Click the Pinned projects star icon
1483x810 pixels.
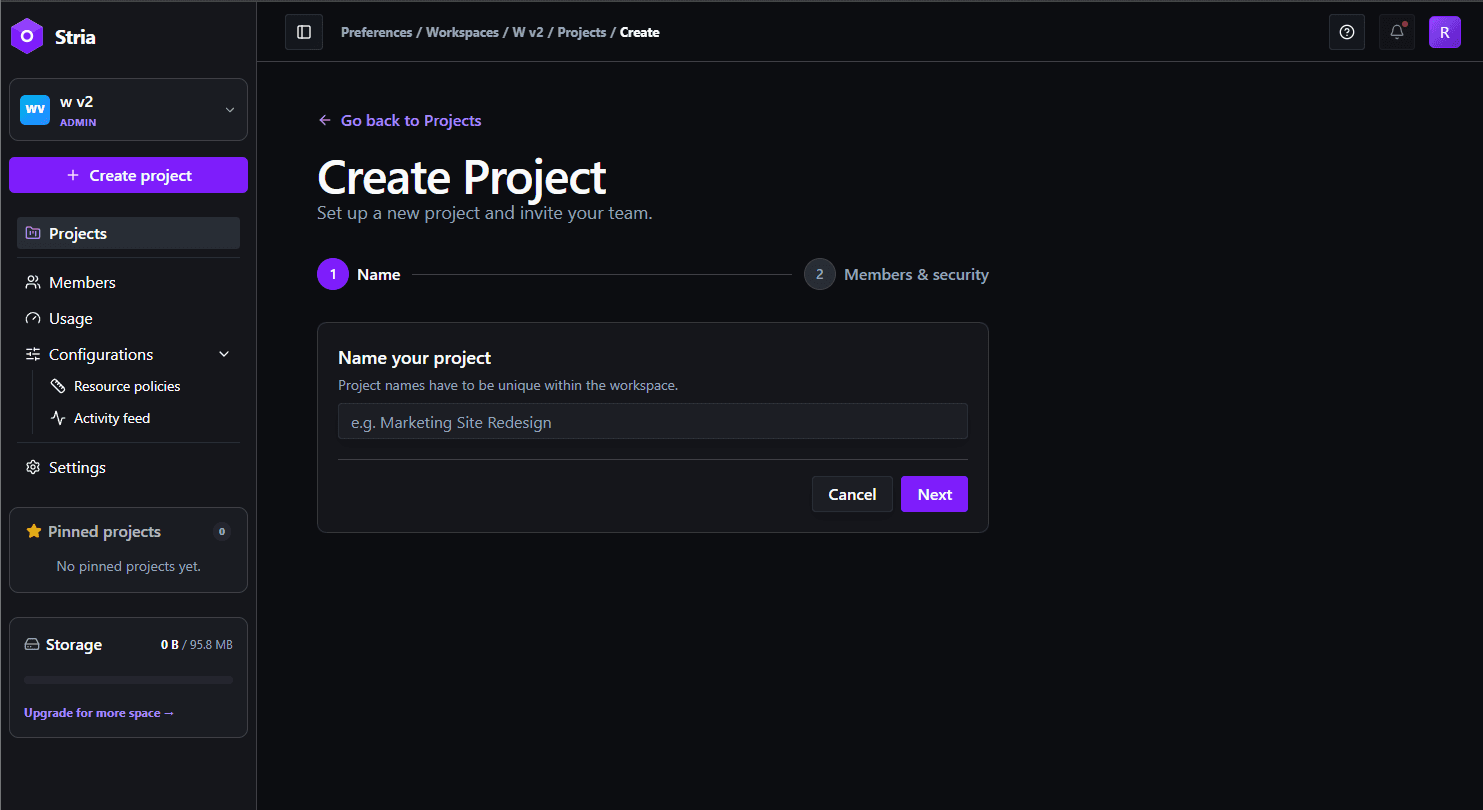(x=34, y=531)
